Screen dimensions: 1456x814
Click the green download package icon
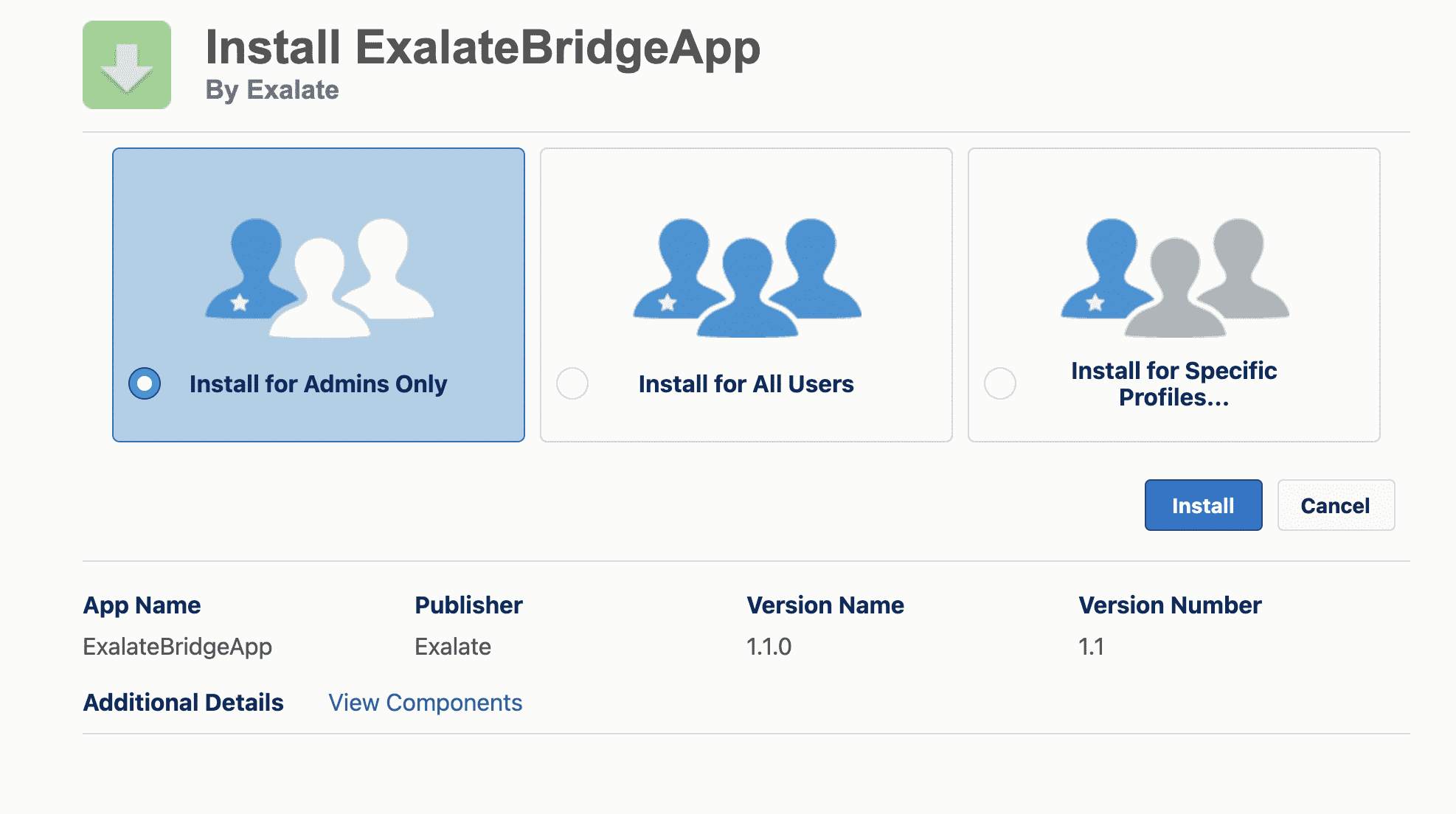coord(126,63)
